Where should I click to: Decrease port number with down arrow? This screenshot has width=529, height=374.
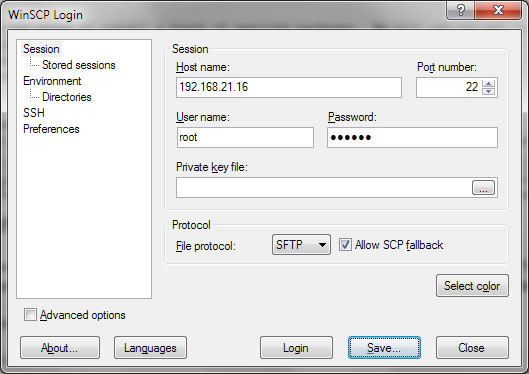[489, 91]
